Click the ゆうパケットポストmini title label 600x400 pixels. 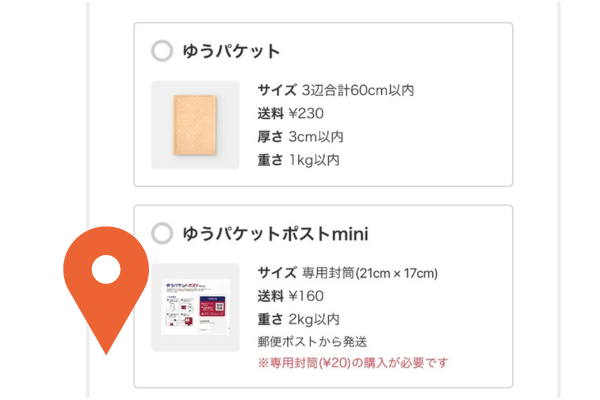(x=275, y=233)
